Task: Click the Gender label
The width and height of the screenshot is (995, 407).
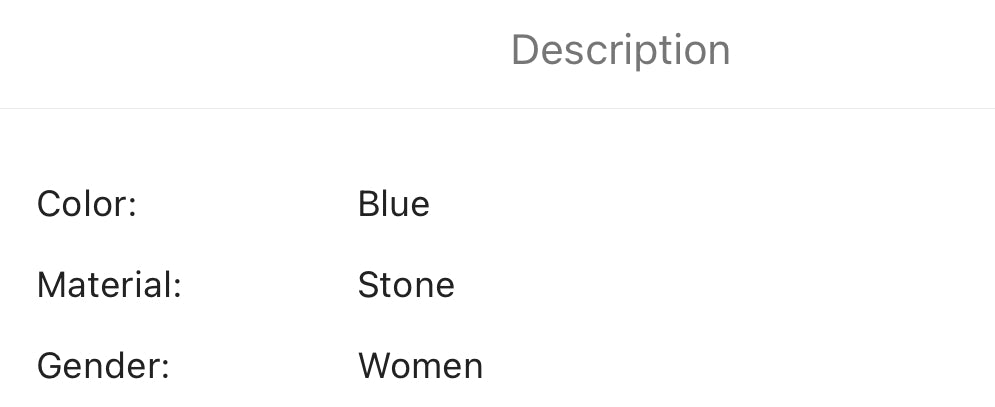Action: pos(103,366)
